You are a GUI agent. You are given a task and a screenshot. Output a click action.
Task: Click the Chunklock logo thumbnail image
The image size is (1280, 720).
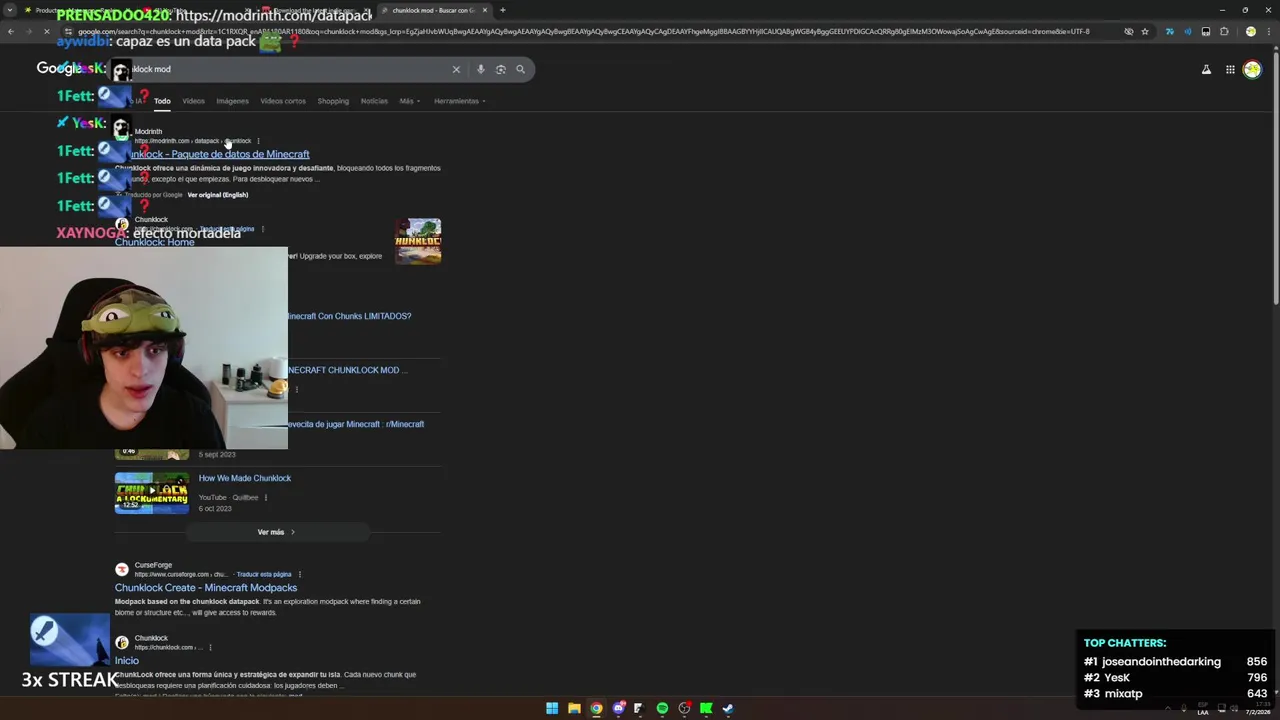click(418, 241)
